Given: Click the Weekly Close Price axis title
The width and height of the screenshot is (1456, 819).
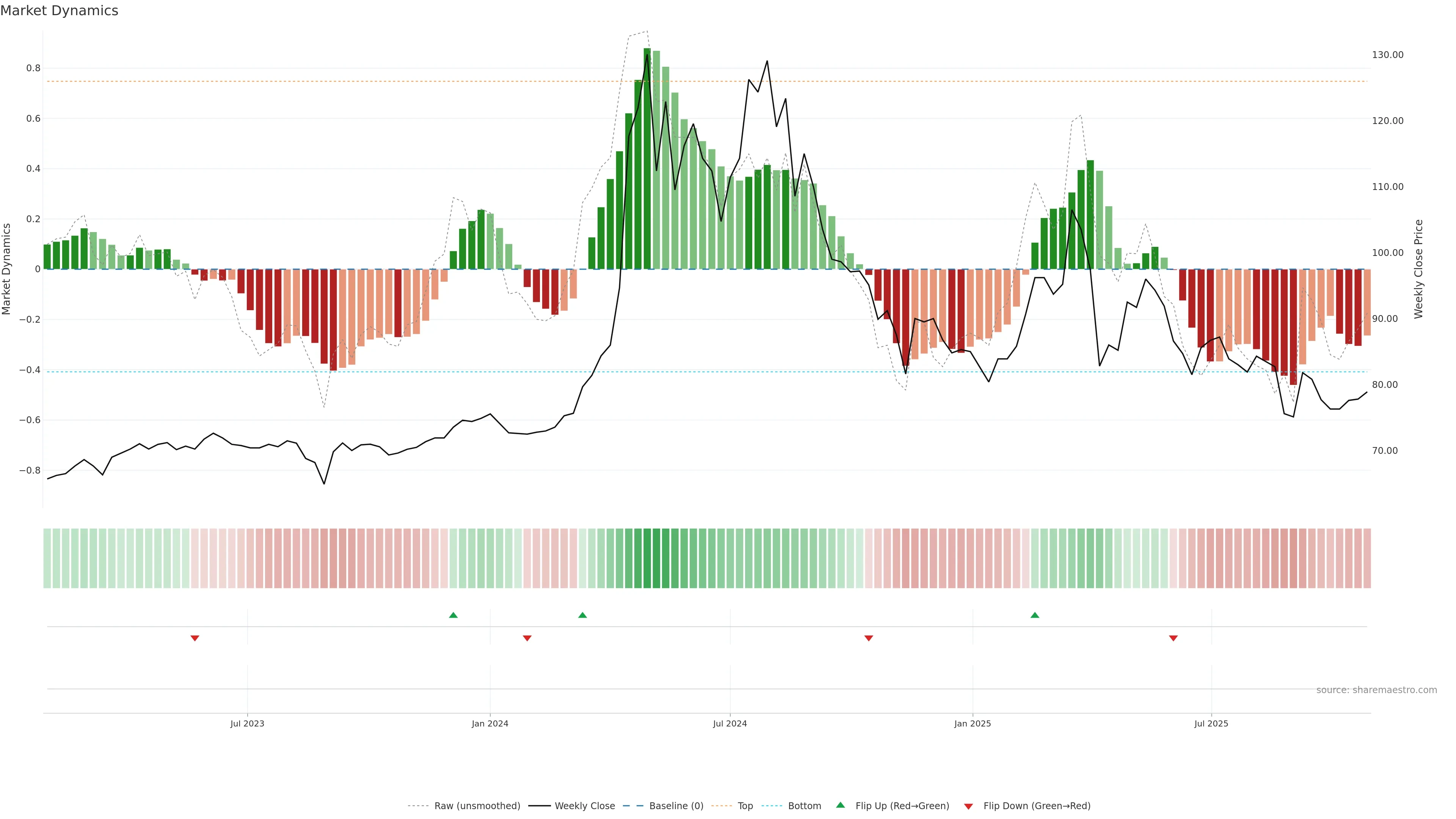Looking at the screenshot, I should 1419,269.
